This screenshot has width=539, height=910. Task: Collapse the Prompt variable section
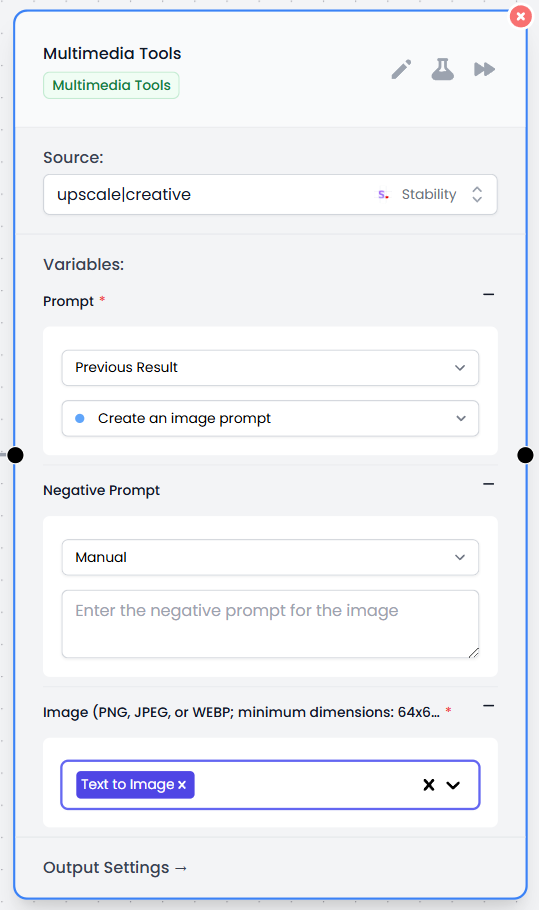pos(489,295)
